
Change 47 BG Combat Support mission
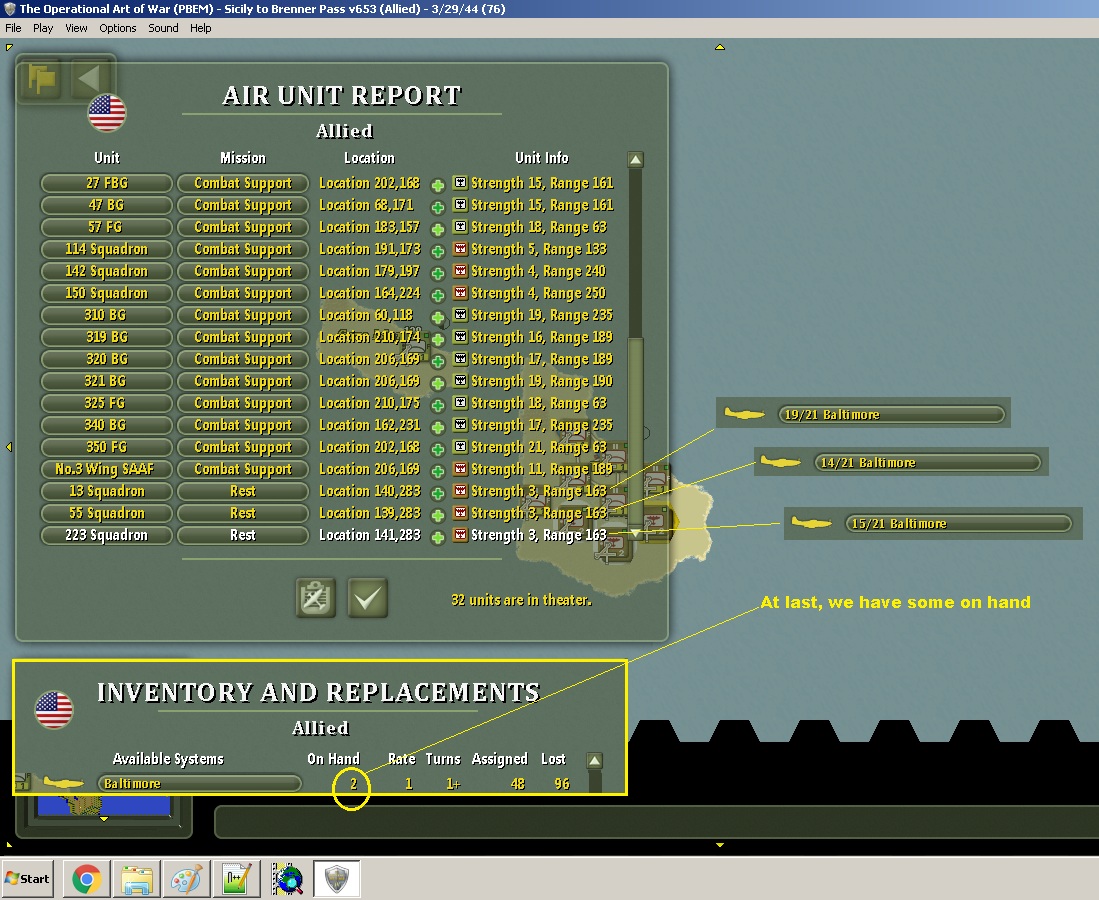click(243, 205)
